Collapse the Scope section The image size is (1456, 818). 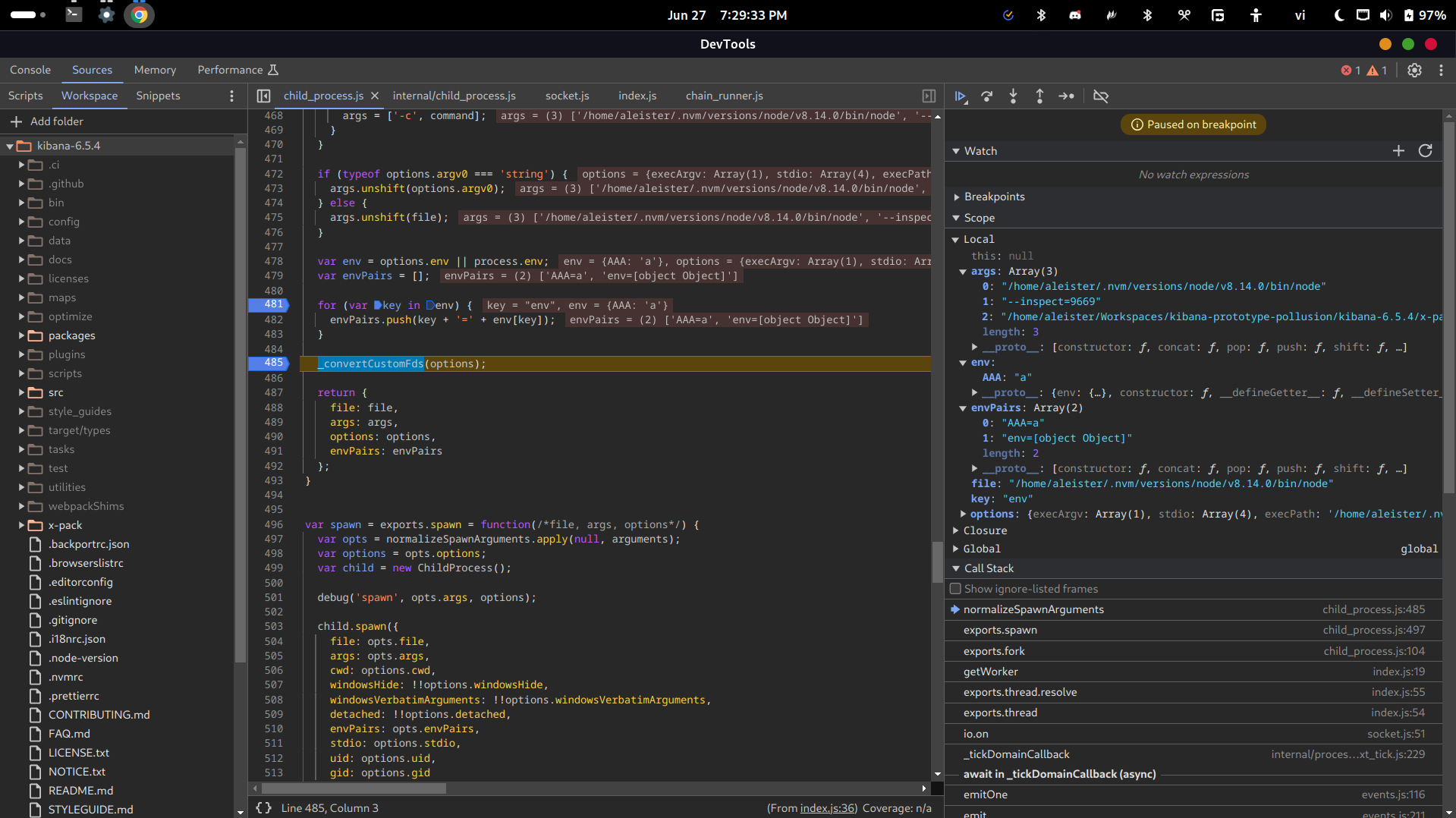point(957,218)
